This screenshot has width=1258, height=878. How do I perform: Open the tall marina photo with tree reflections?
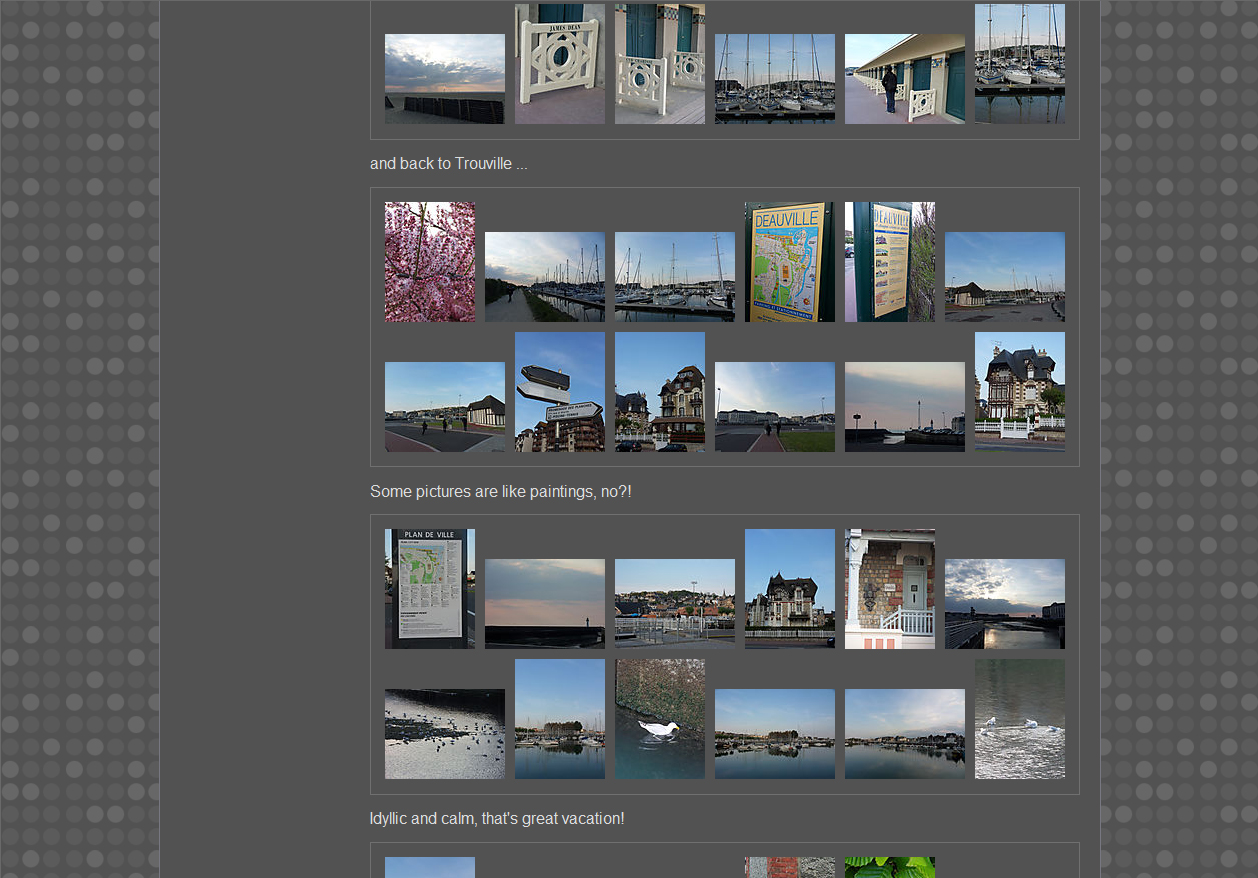click(x=559, y=719)
